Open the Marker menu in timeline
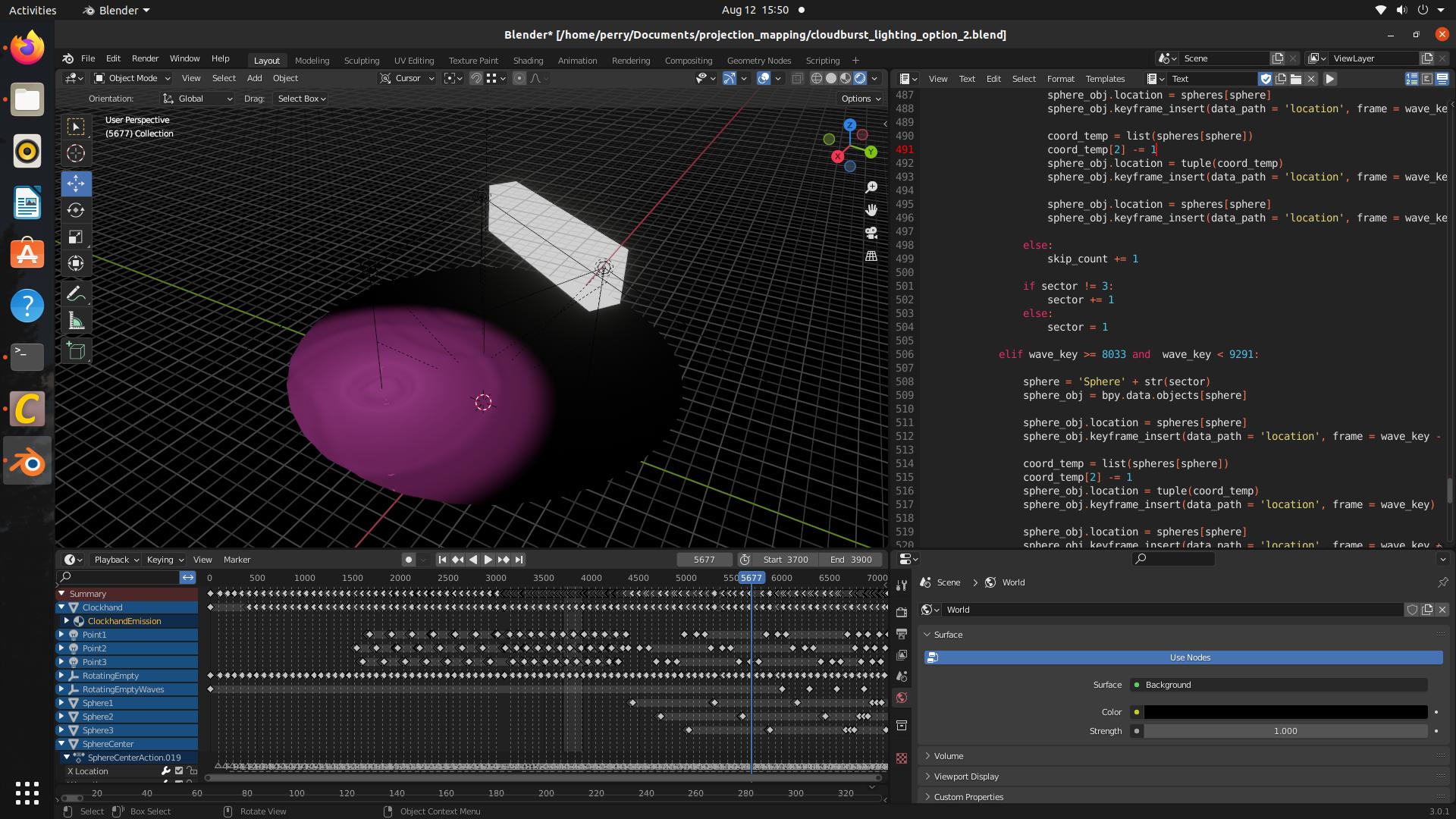 click(x=237, y=560)
